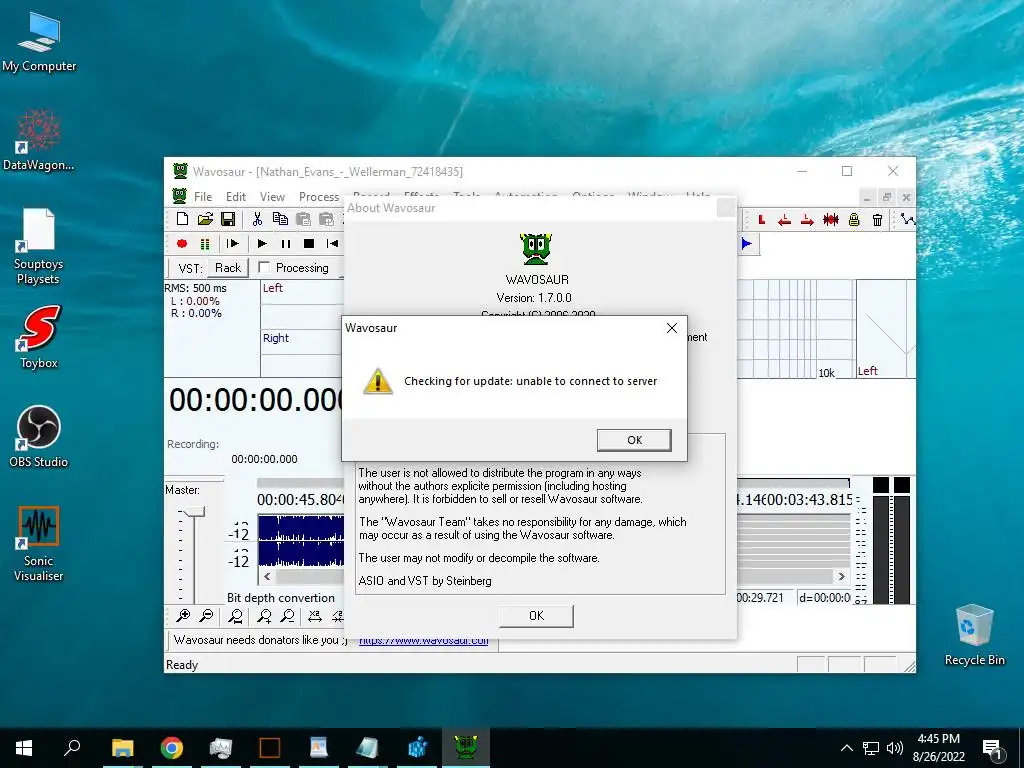Click the vertical zoom out magnifier icon

(x=287, y=615)
